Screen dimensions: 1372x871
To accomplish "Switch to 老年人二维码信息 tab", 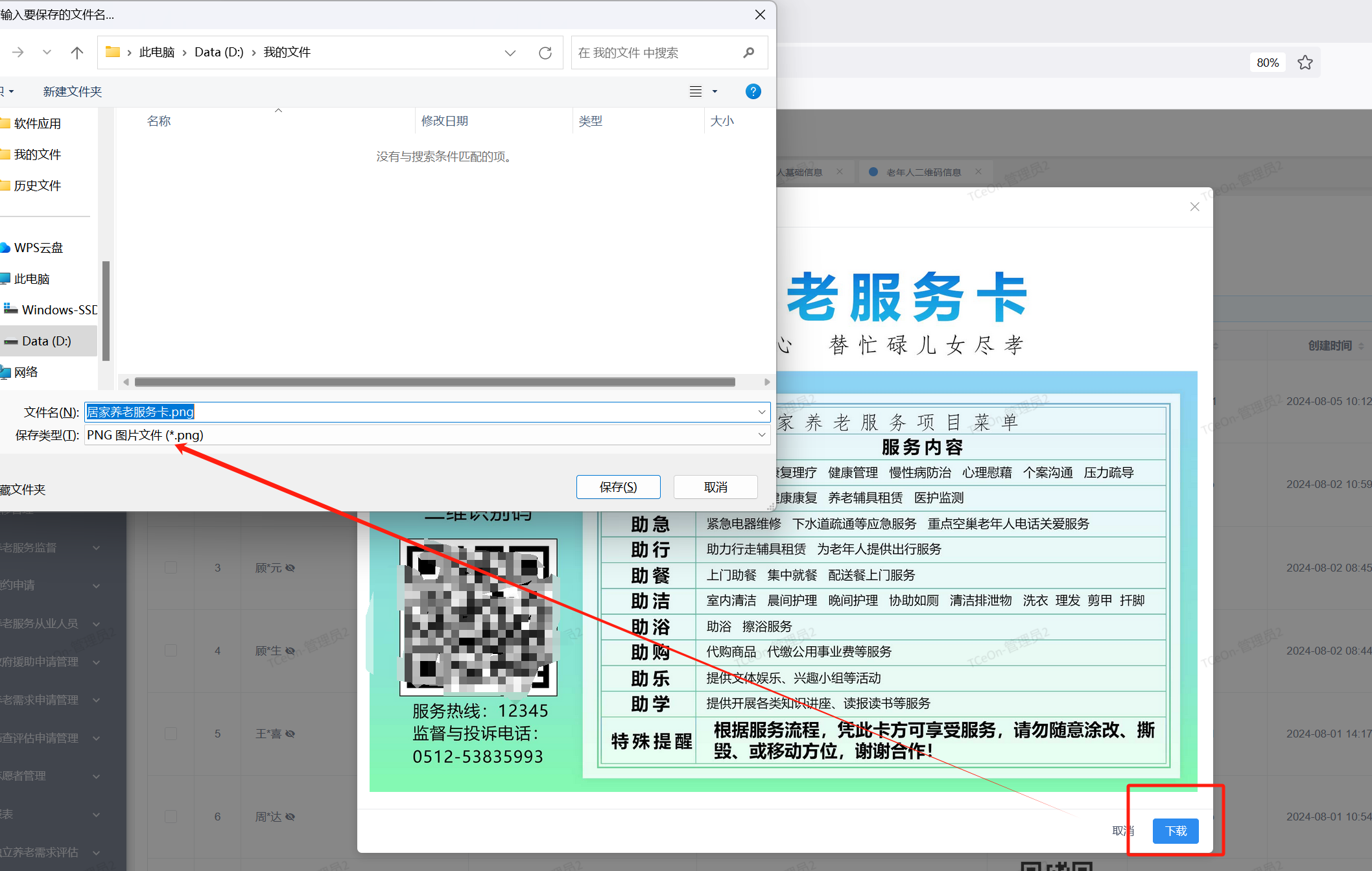I will pos(923,172).
